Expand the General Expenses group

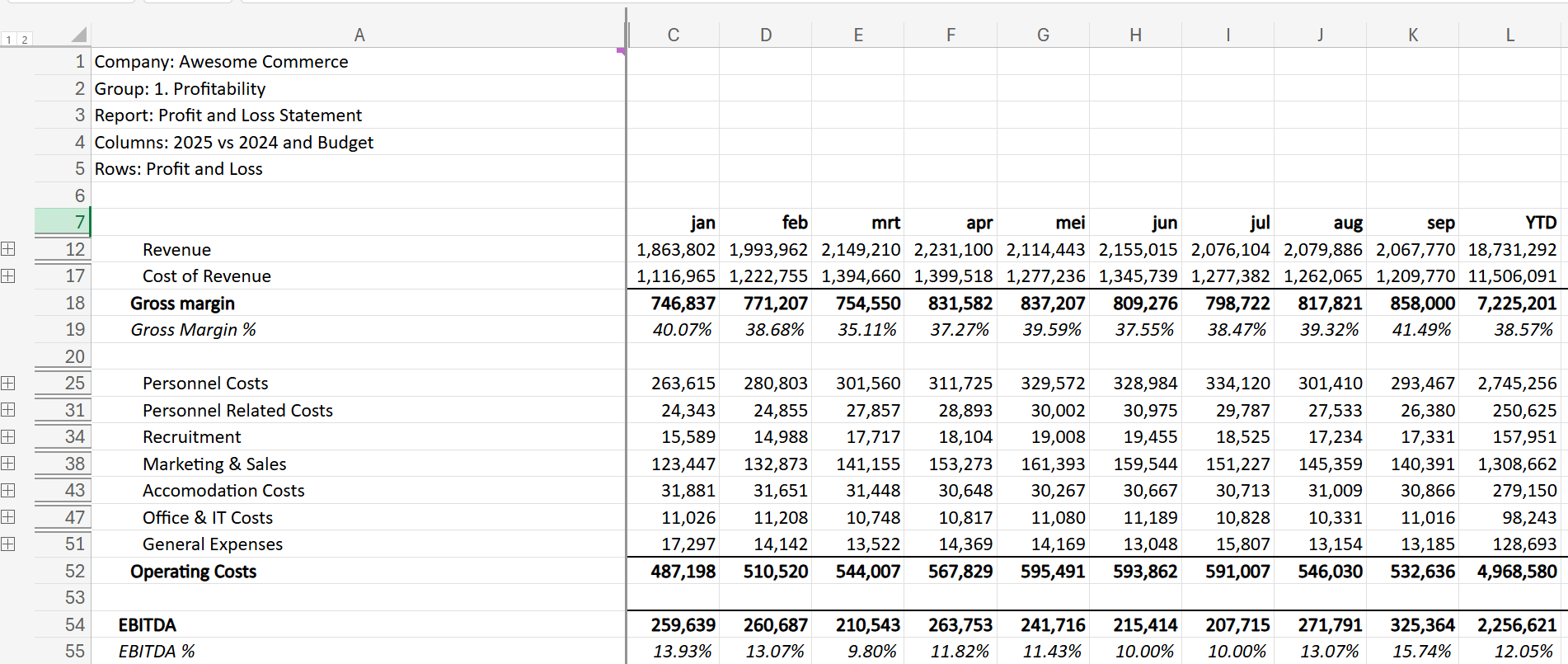pos(8,544)
